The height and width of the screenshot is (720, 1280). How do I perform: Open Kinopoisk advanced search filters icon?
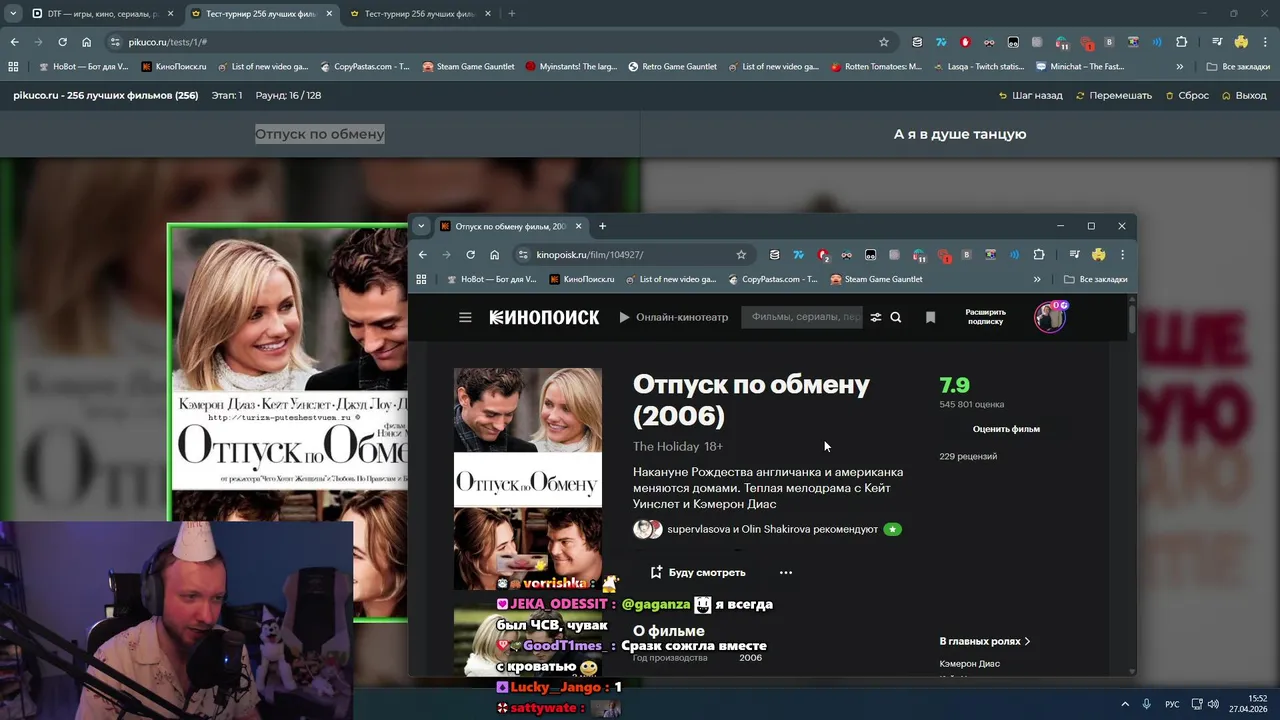(x=876, y=317)
